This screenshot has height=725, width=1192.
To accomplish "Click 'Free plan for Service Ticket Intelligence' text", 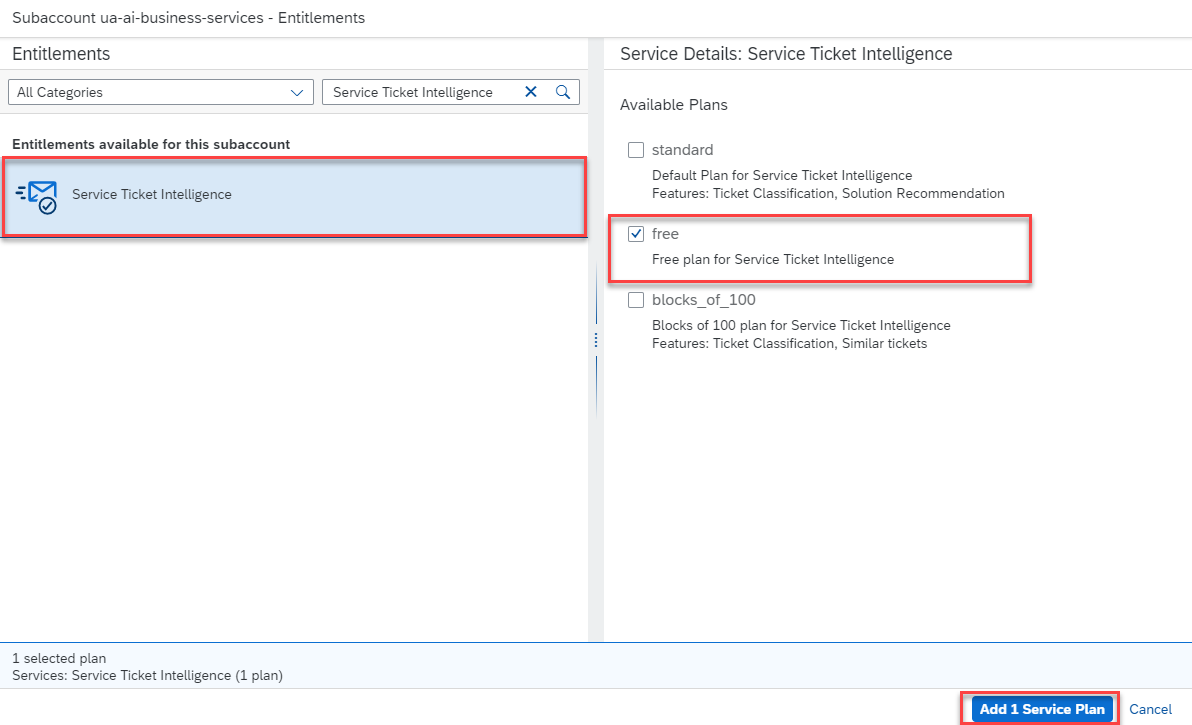I will 772,260.
